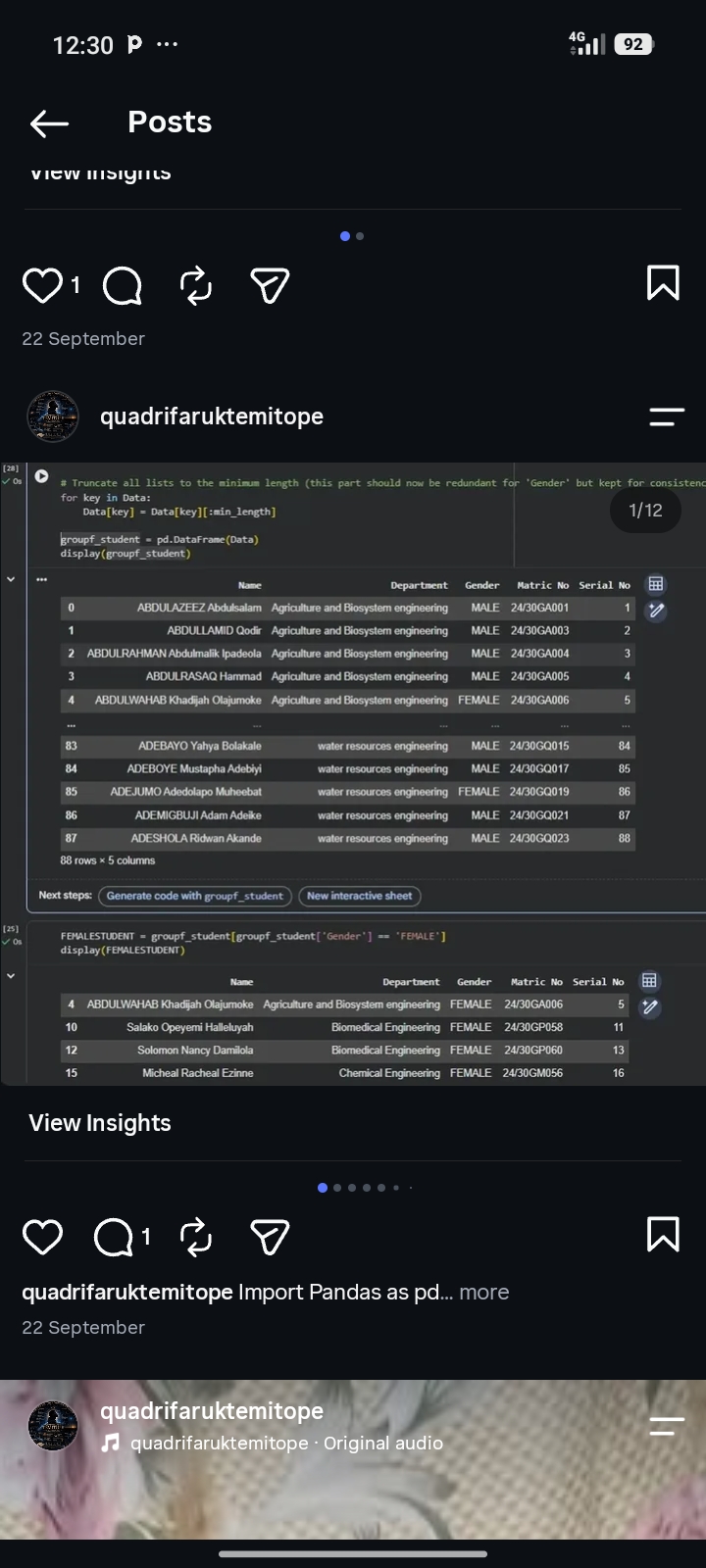Tap the battery indicator showing 92

click(x=634, y=44)
